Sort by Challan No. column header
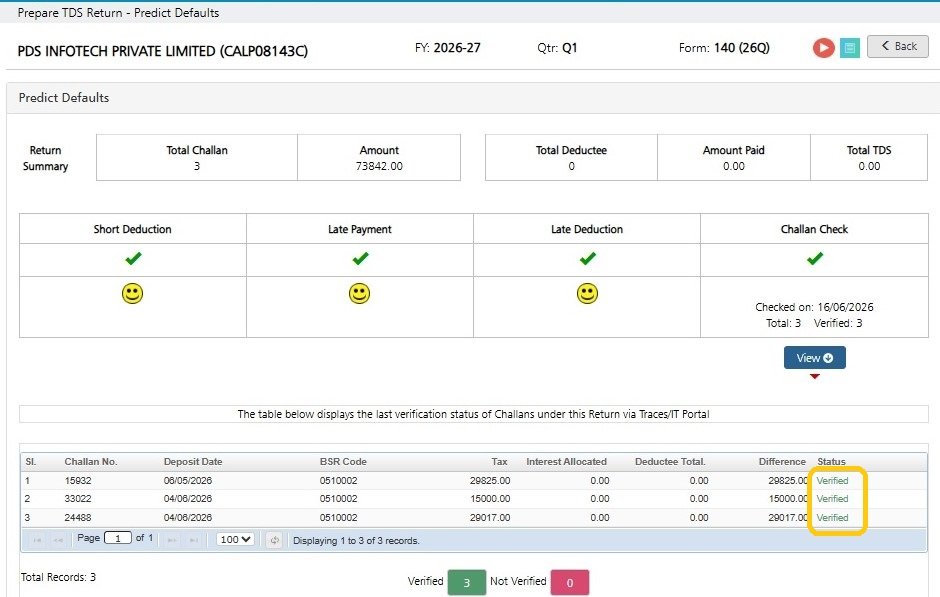 pos(91,462)
